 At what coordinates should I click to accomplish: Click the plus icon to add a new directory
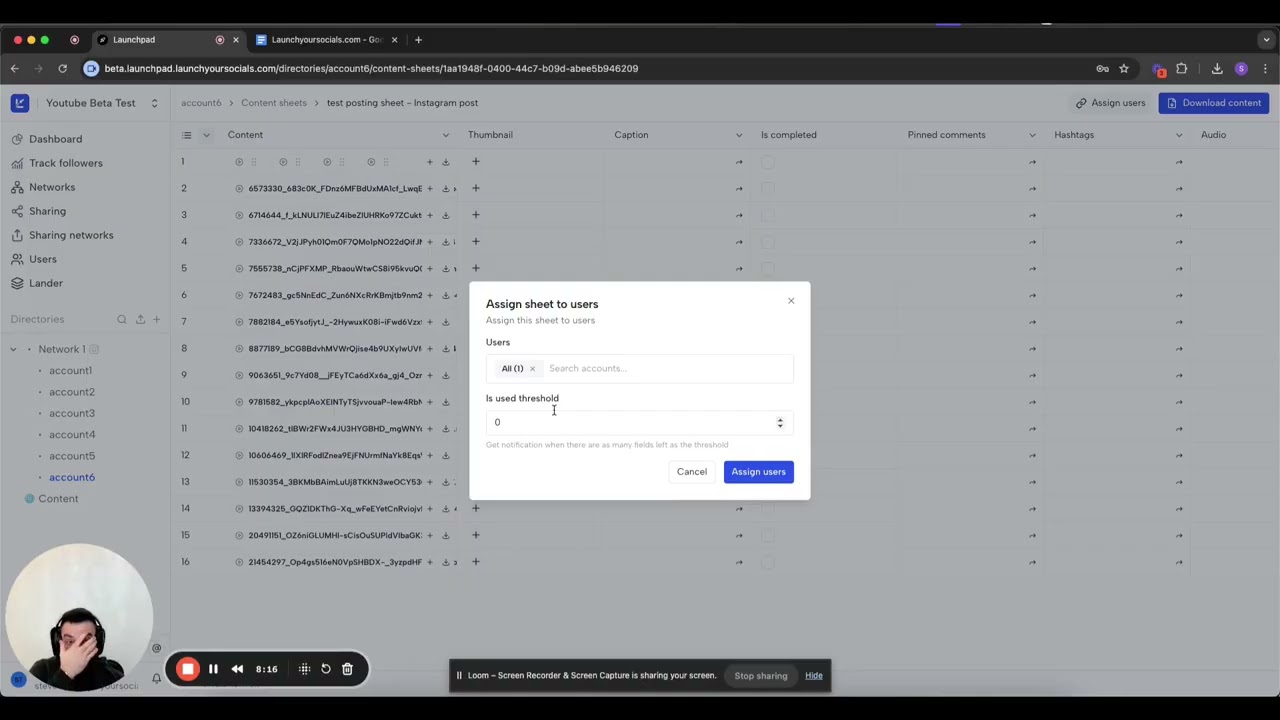point(156,319)
